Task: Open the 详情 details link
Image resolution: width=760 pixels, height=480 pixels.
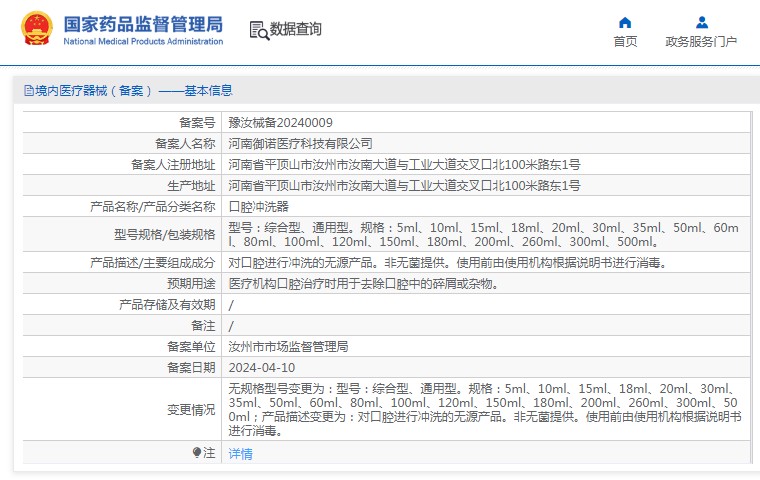Action: [x=240, y=454]
